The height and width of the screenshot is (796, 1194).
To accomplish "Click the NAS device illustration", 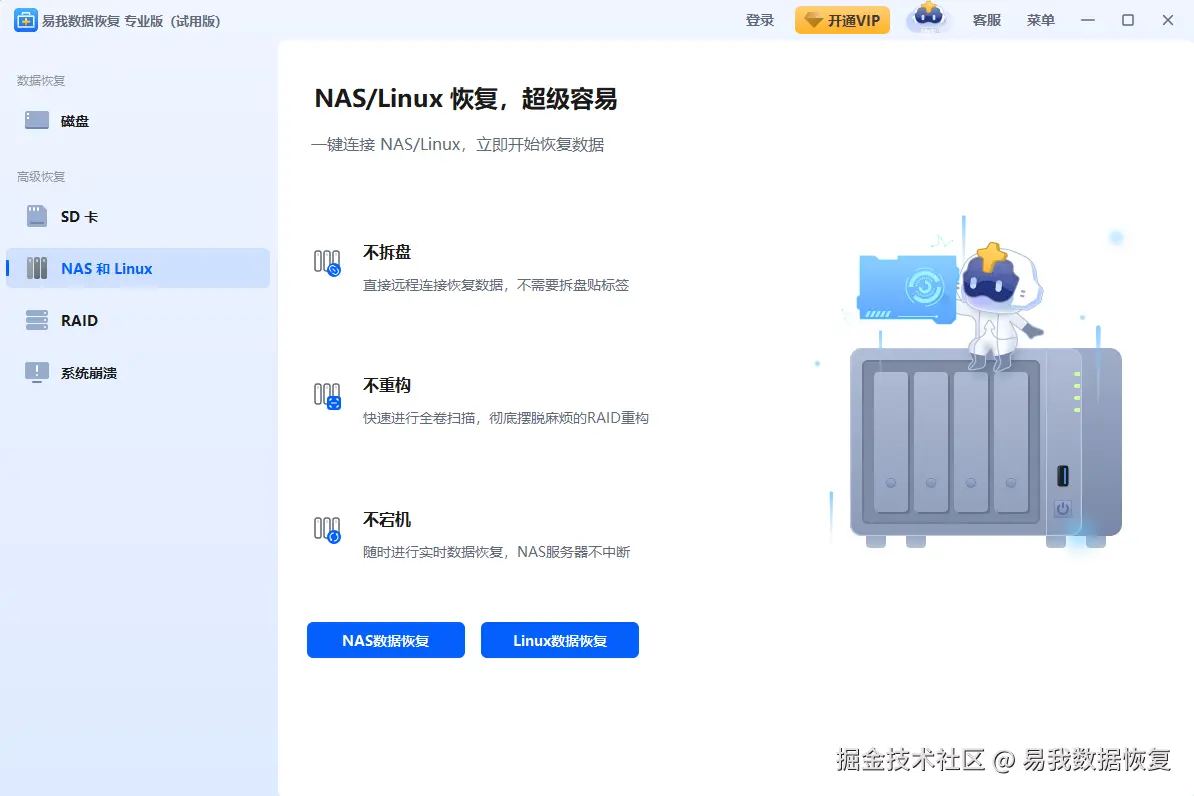I will (x=985, y=446).
